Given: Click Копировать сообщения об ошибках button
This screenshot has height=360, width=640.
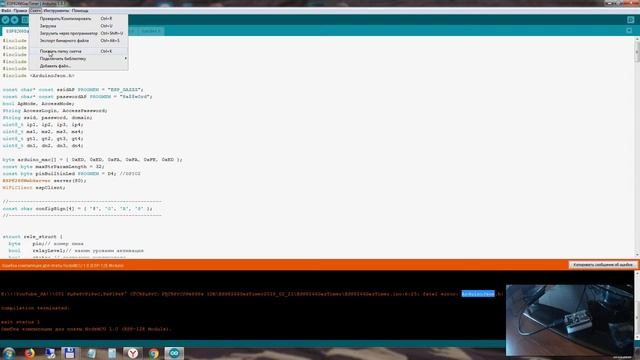Looking at the screenshot, I should [x=602, y=265].
